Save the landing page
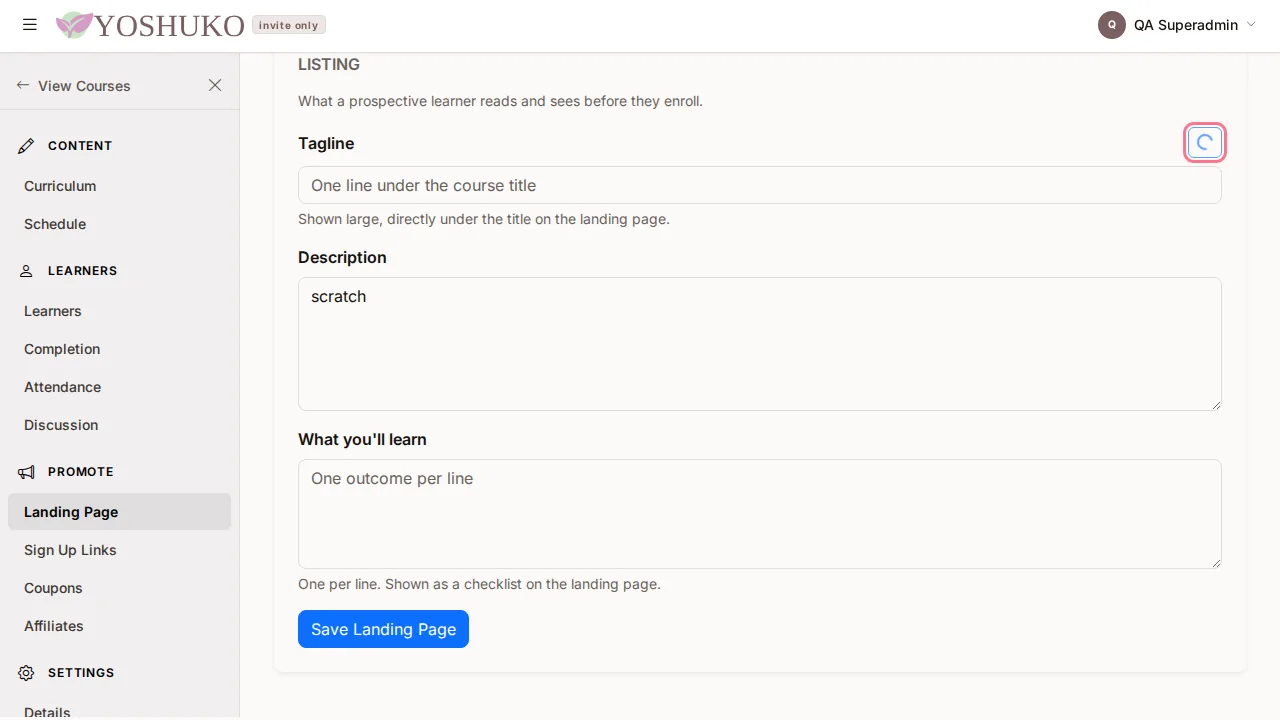 click(383, 629)
